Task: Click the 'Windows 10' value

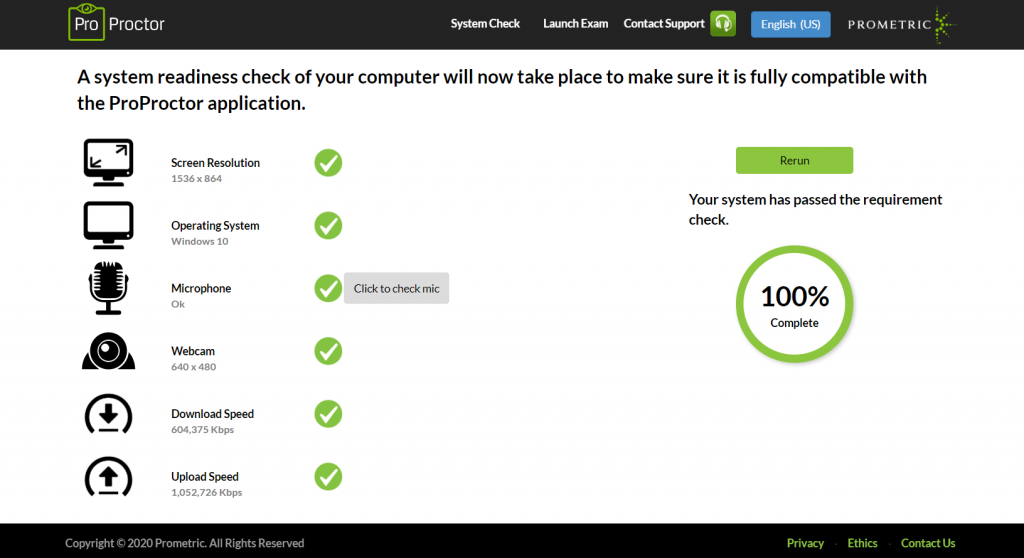Action: 200,241
